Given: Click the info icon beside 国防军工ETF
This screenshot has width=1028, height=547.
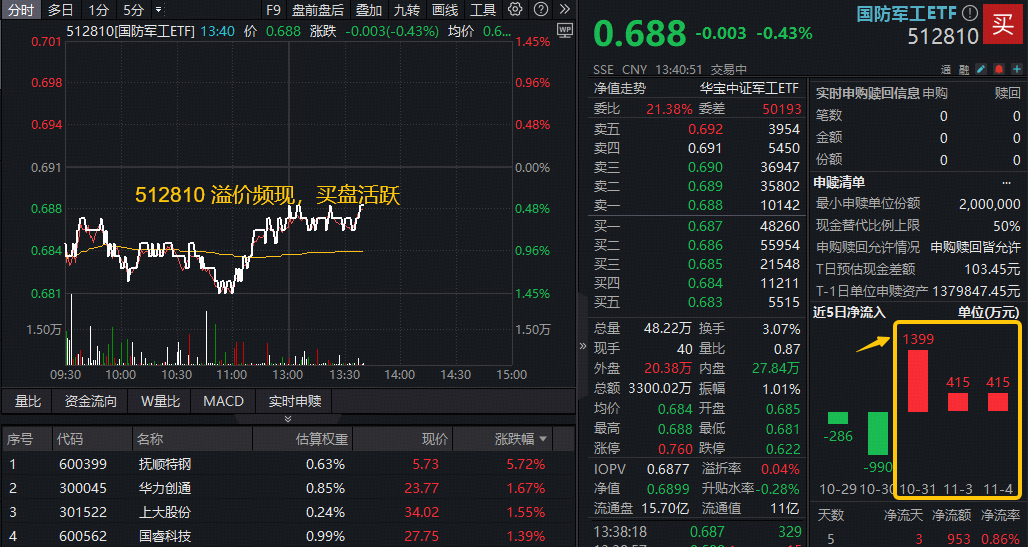Looking at the screenshot, I should tap(967, 13).
